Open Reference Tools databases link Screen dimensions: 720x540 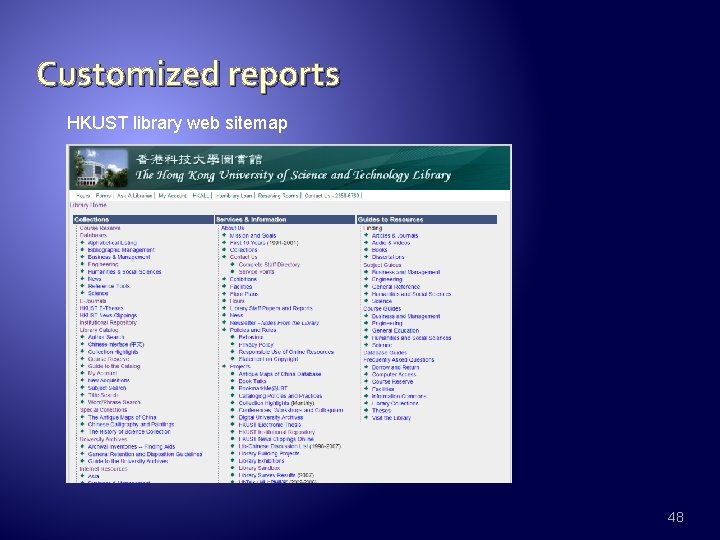click(108, 286)
